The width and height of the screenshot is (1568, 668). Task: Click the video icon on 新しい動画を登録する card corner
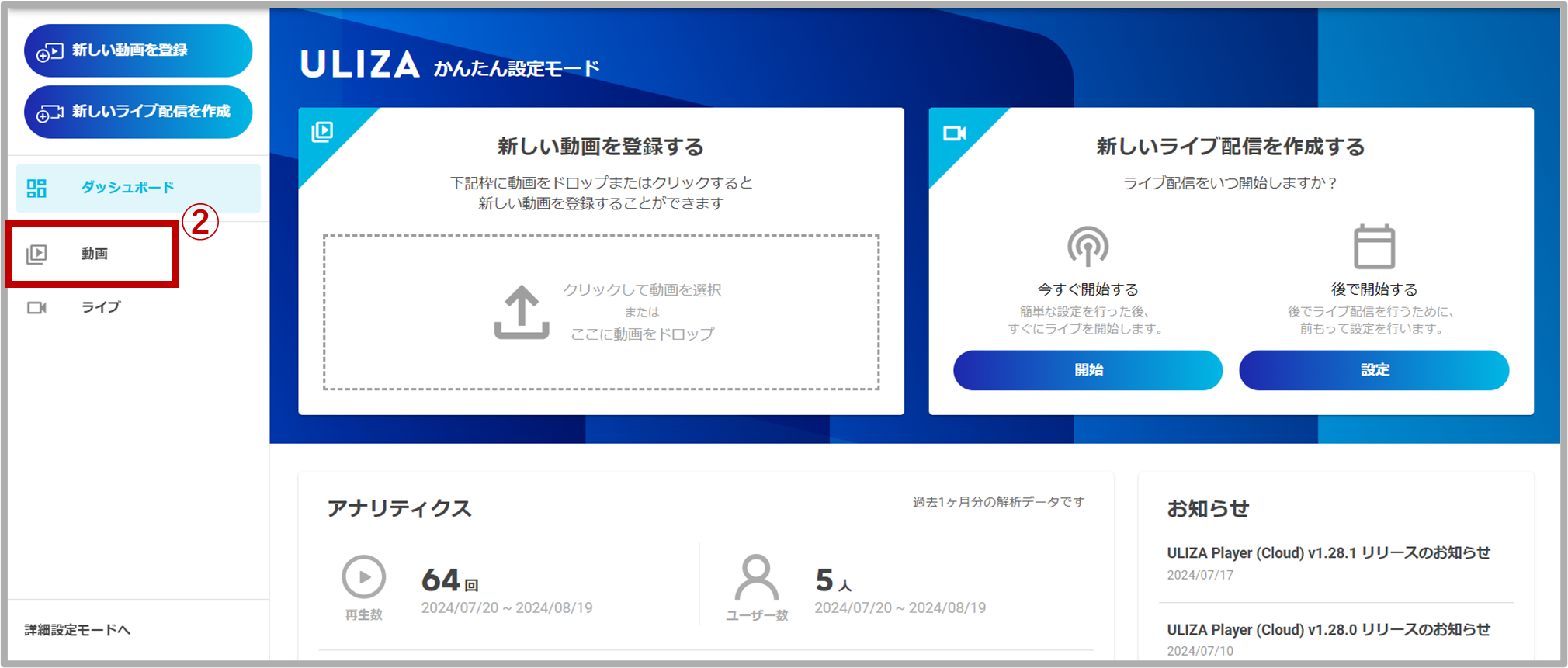pyautogui.click(x=322, y=132)
